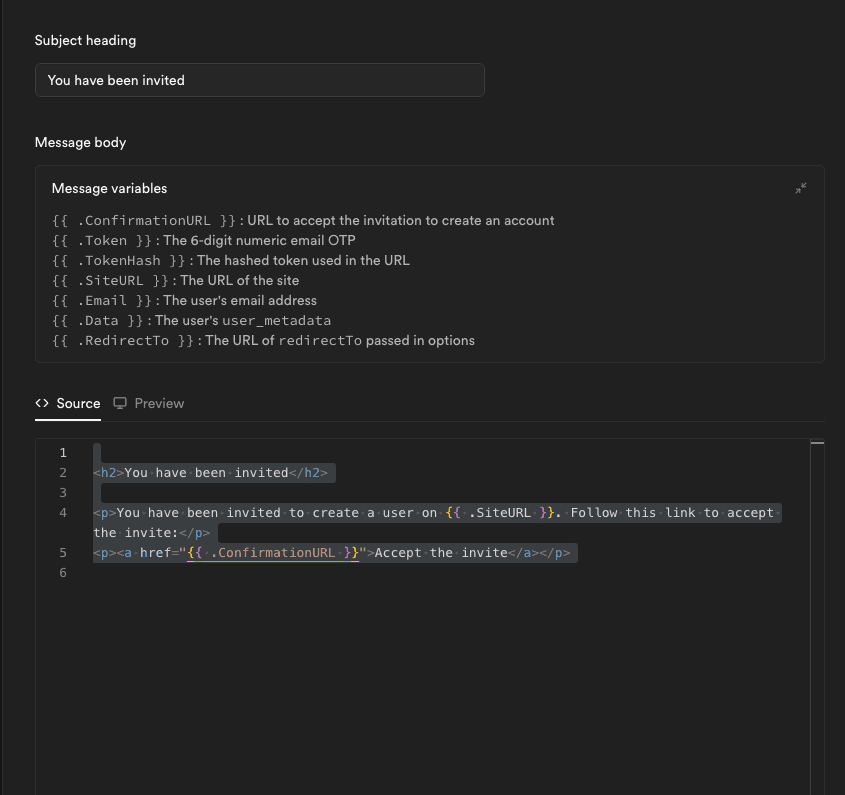This screenshot has height=795, width=845.
Task: Click the .ConfirmationURL placeholder in editor line 5
Action: [273, 552]
